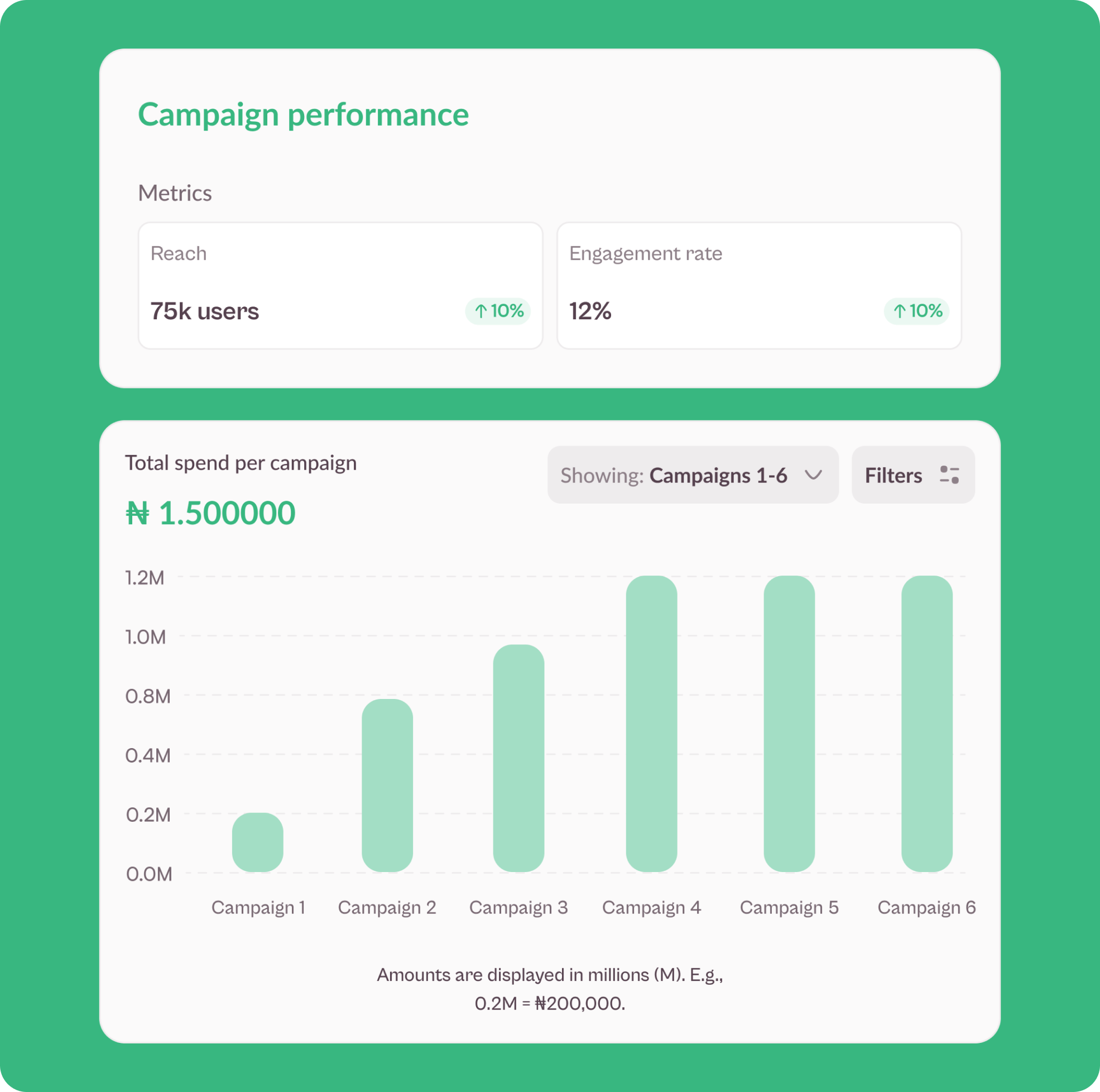1100x1092 pixels.
Task: Click the Campaign 3 bar
Action: click(x=518, y=758)
